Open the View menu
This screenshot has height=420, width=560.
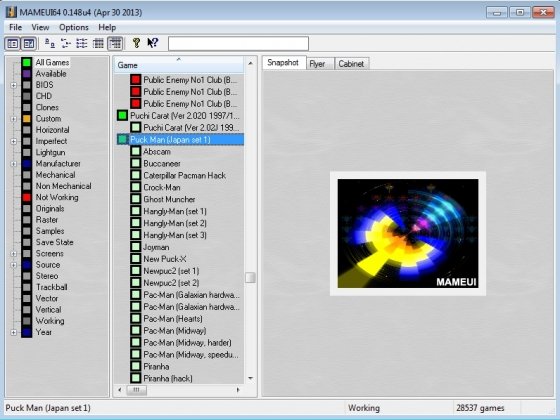pyautogui.click(x=40, y=28)
